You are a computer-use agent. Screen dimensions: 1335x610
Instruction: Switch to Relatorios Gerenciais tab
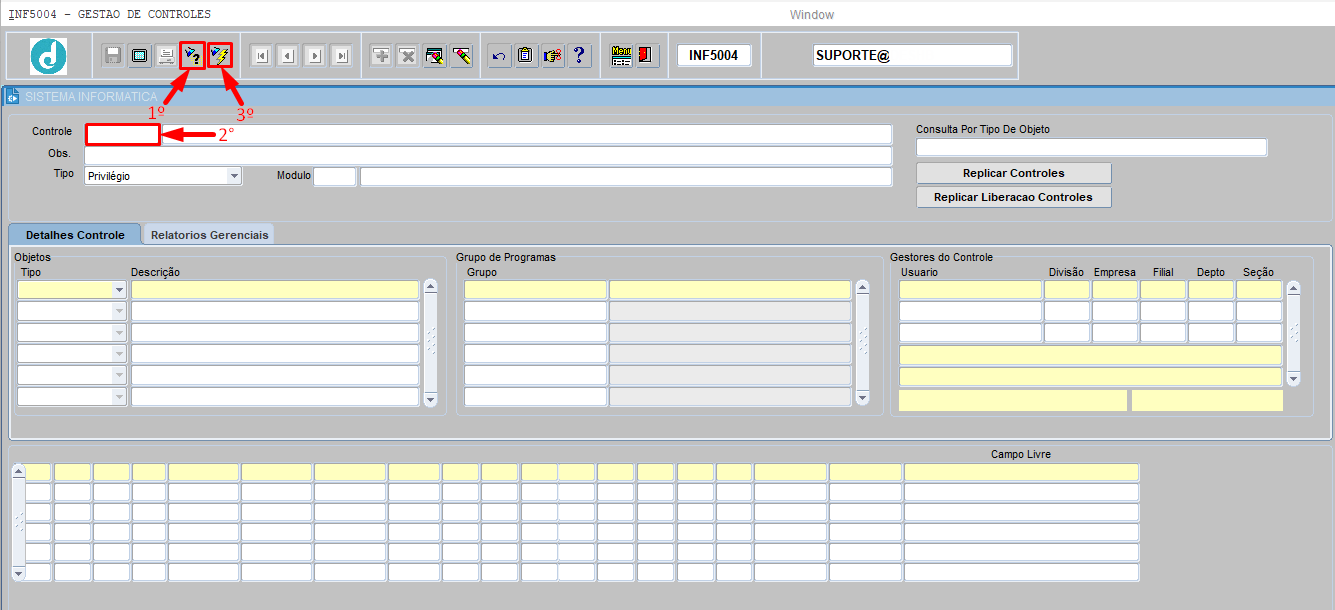[x=210, y=235]
